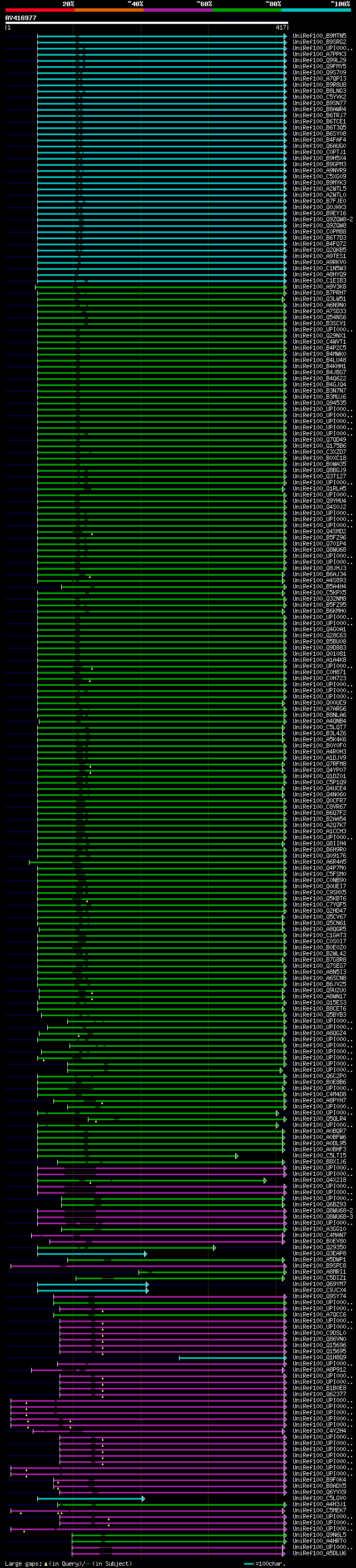Select hit UniRef100_A7PPK3

tap(319, 54)
